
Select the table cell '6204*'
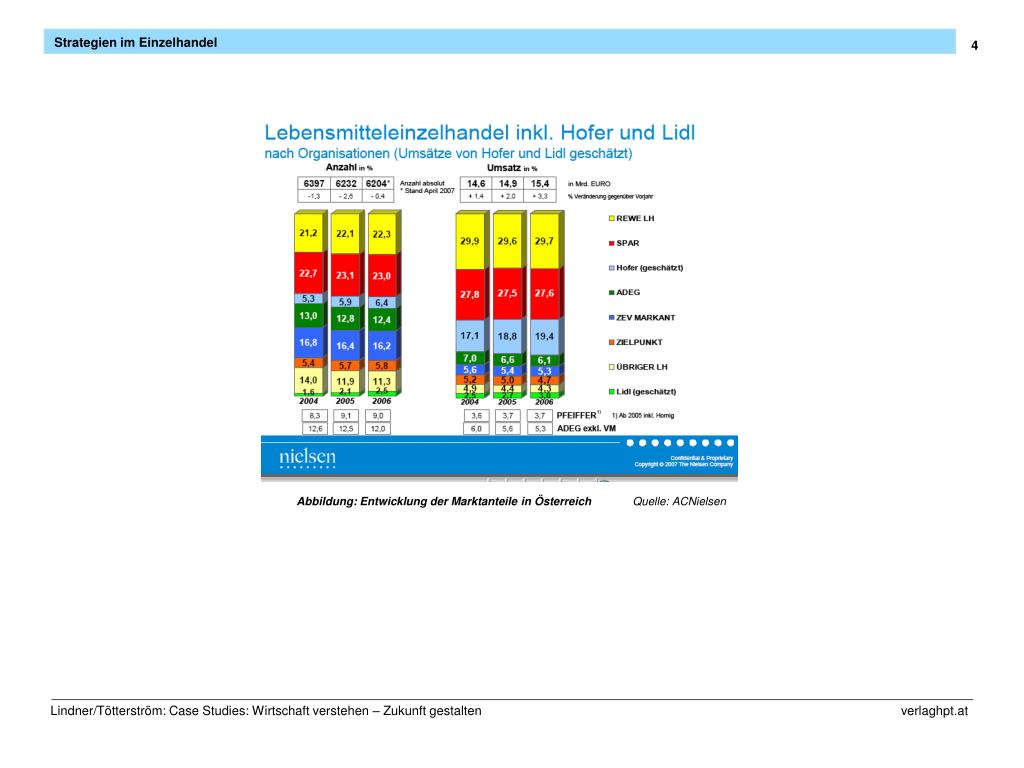point(378,184)
